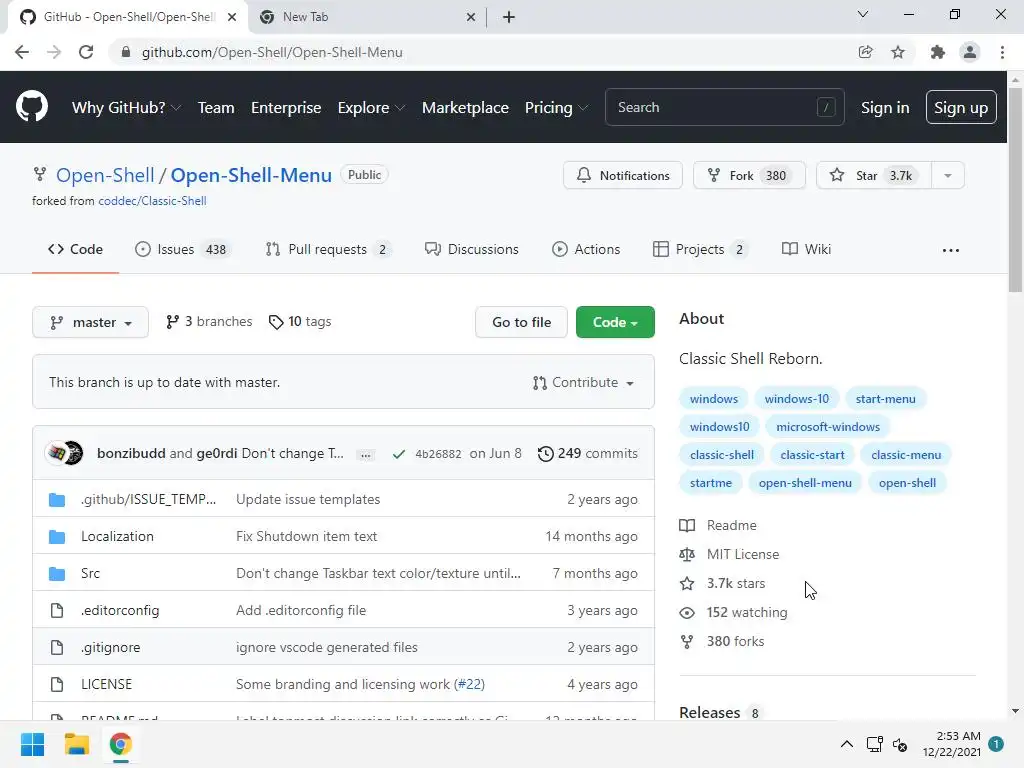Image resolution: width=1024 pixels, height=768 pixels.
Task: Click the LICENSE file icon
Action: point(57,684)
